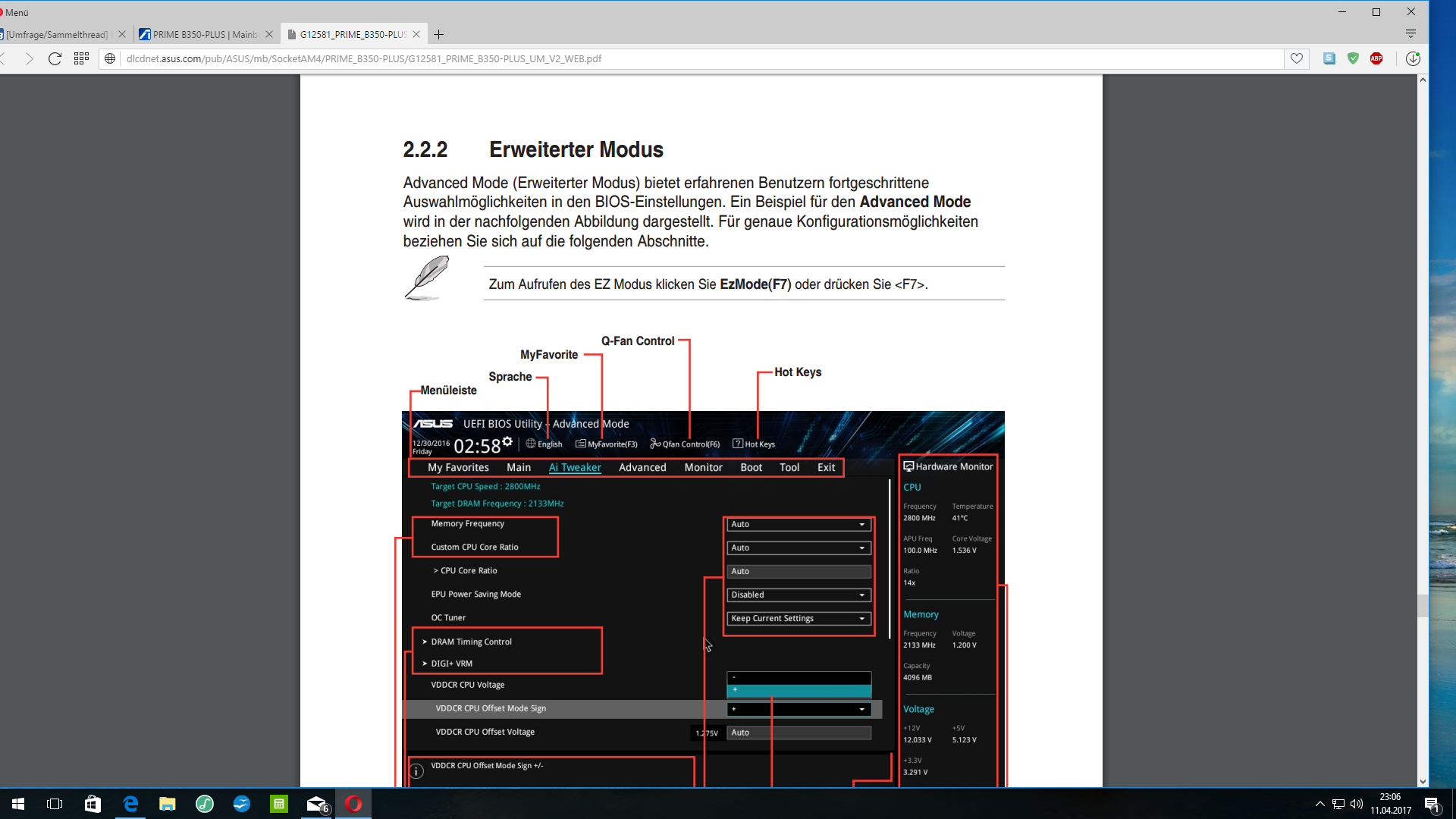
Task: Switch to the Umfrage/Sammelthread tab
Action: point(57,34)
